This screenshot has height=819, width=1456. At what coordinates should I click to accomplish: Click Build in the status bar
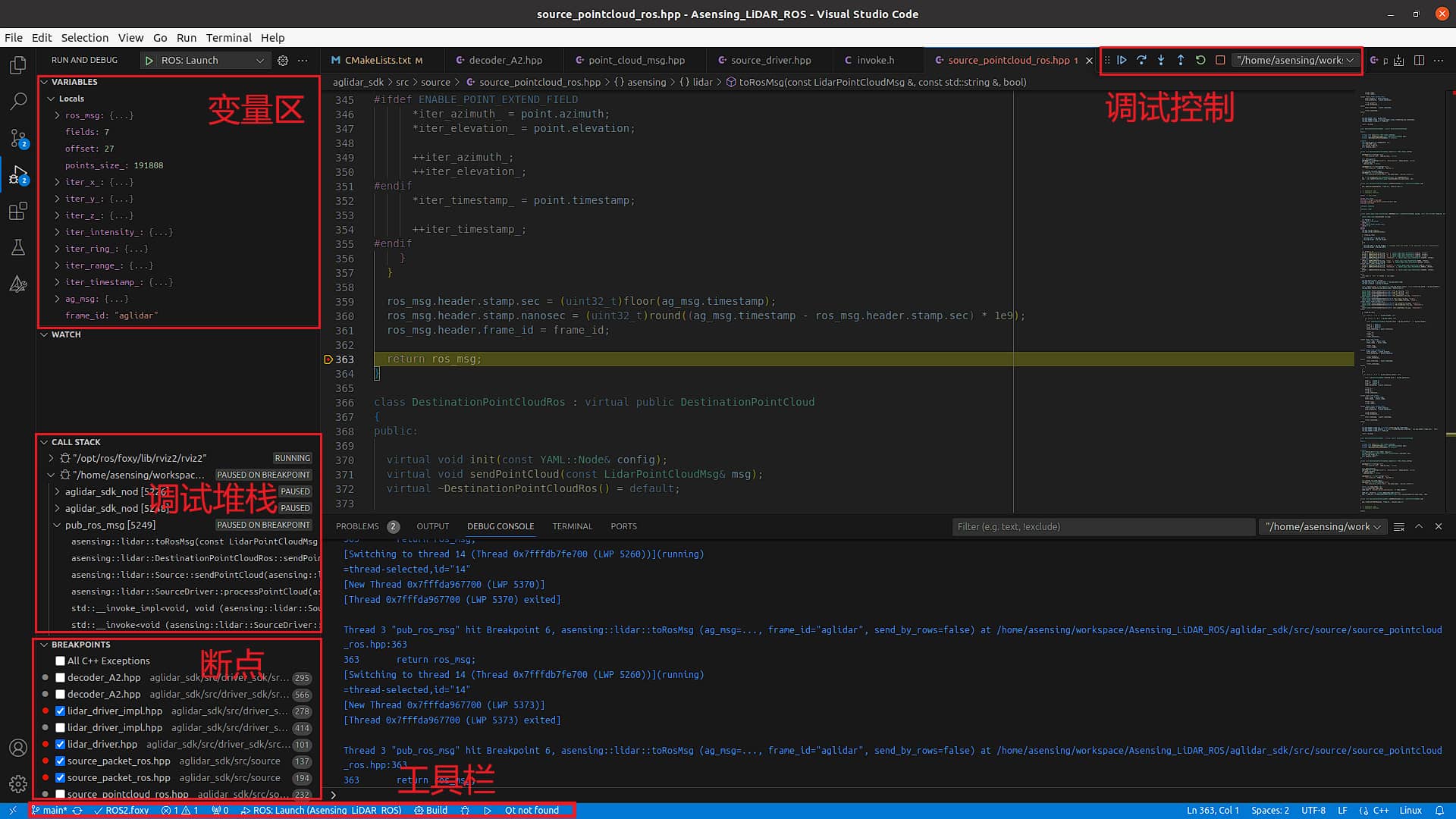(431, 811)
